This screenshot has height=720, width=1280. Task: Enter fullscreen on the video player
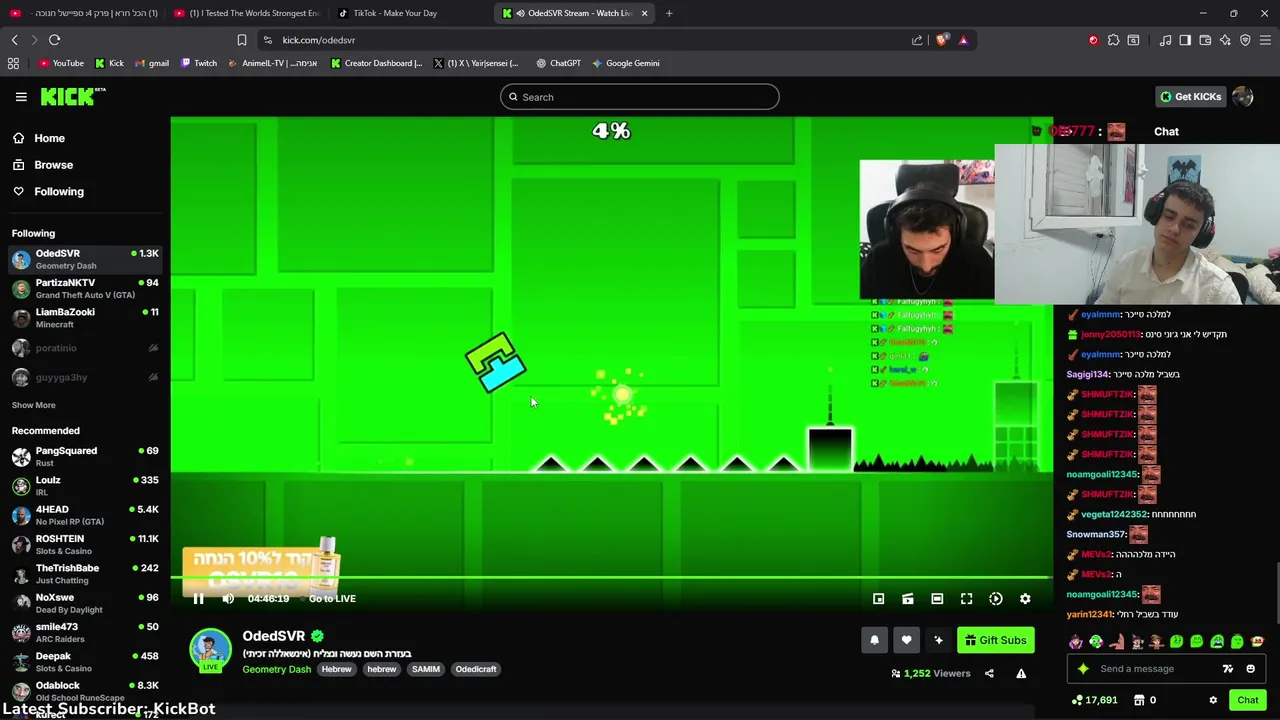point(966,598)
